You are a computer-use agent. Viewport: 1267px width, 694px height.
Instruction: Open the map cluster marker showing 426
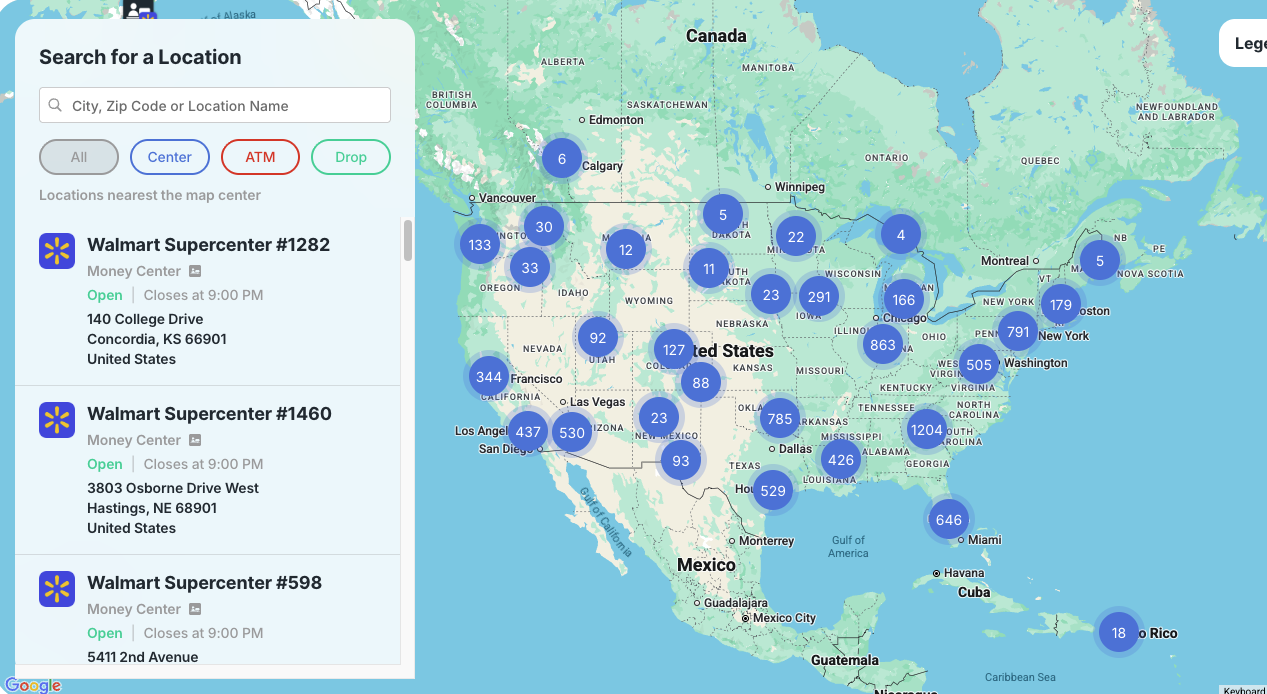tap(841, 459)
